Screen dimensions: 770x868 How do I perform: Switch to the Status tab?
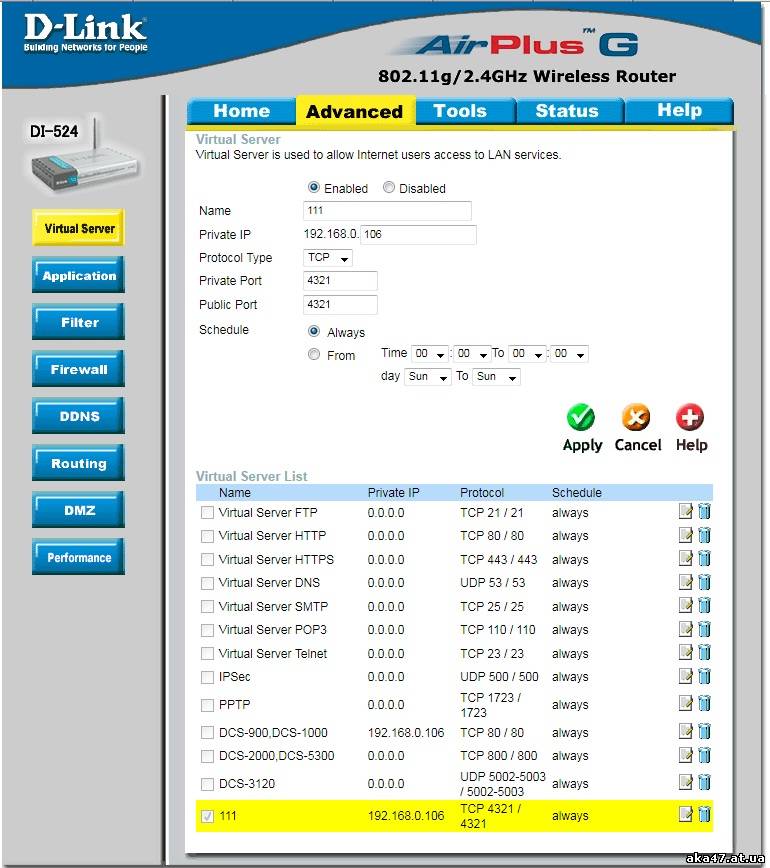tap(570, 111)
